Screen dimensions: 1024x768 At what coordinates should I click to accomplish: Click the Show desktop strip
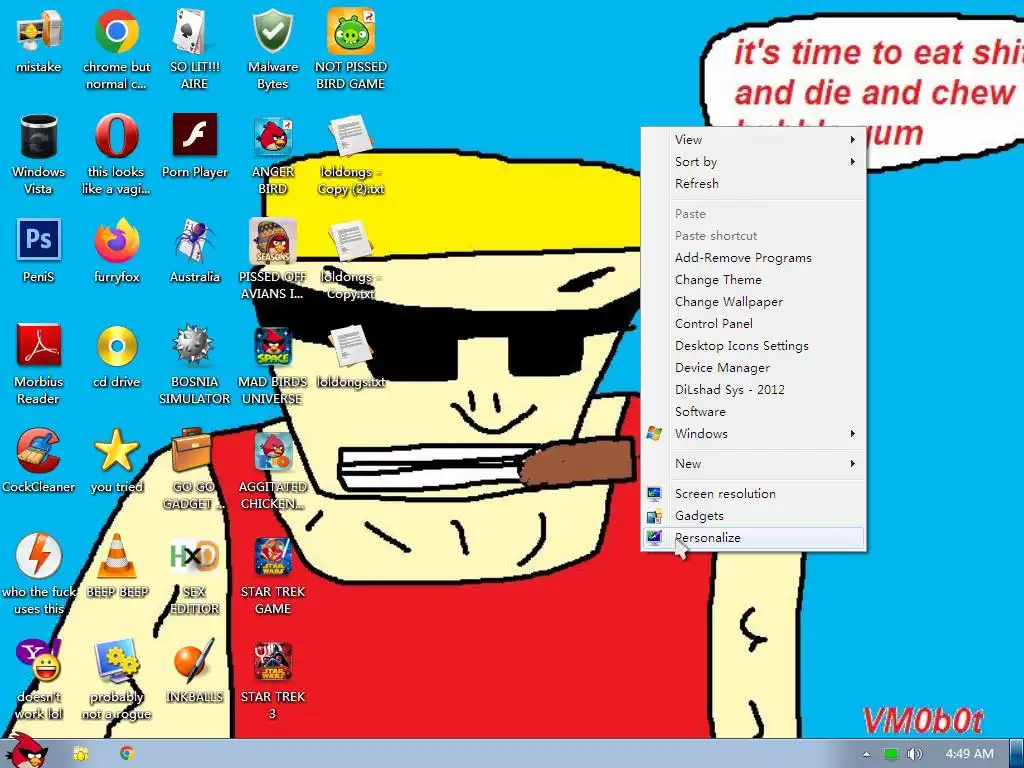(x=1016, y=754)
